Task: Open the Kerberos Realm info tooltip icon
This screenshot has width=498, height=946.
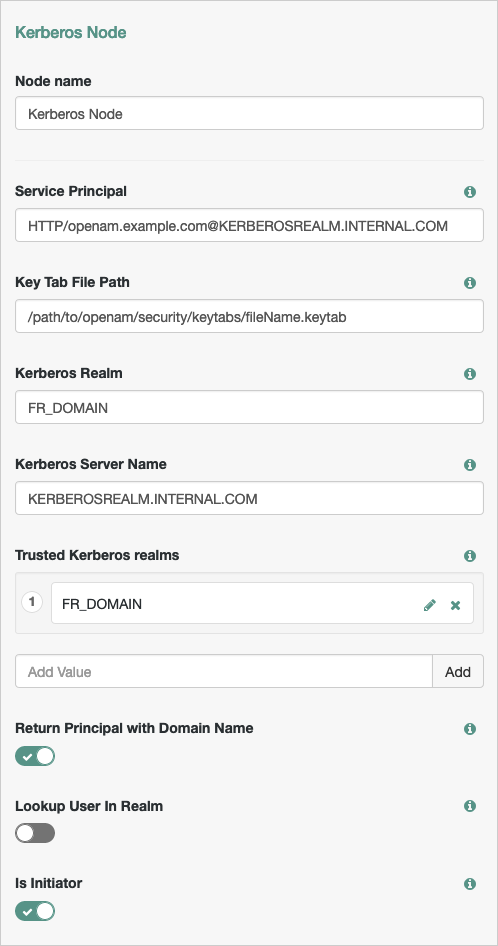Action: coord(470,374)
